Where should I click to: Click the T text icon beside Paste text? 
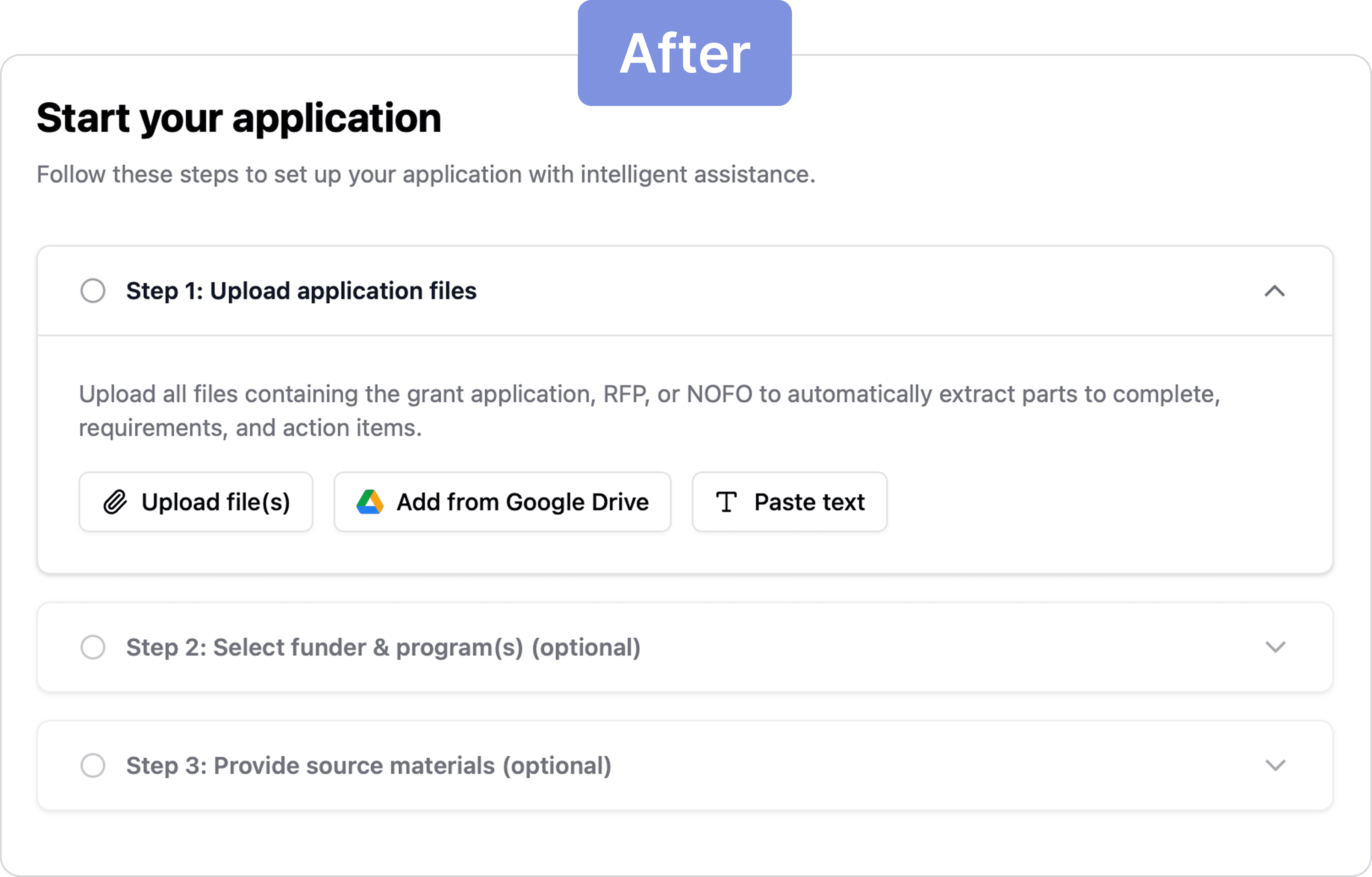click(726, 502)
